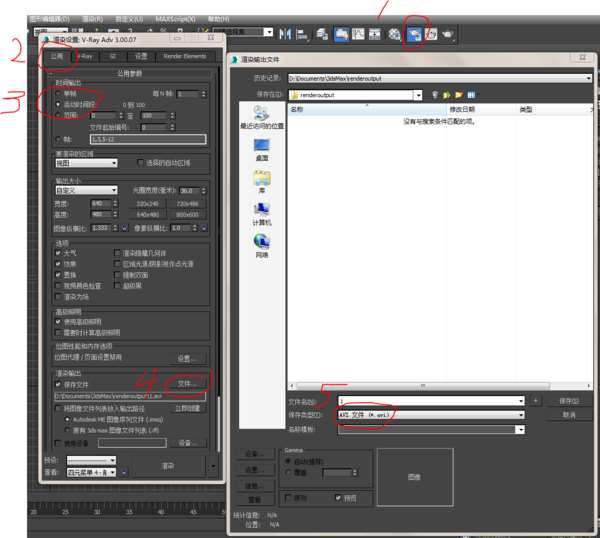The width and height of the screenshot is (600, 538).
Task: Toggle the modeling ribbon icon
Action: coord(341,34)
